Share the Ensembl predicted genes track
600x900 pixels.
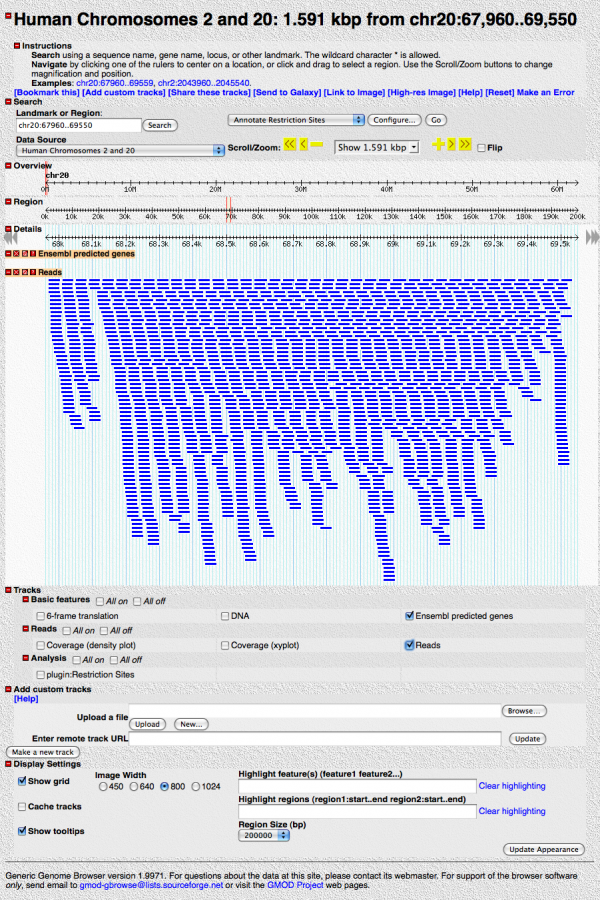click(25, 254)
